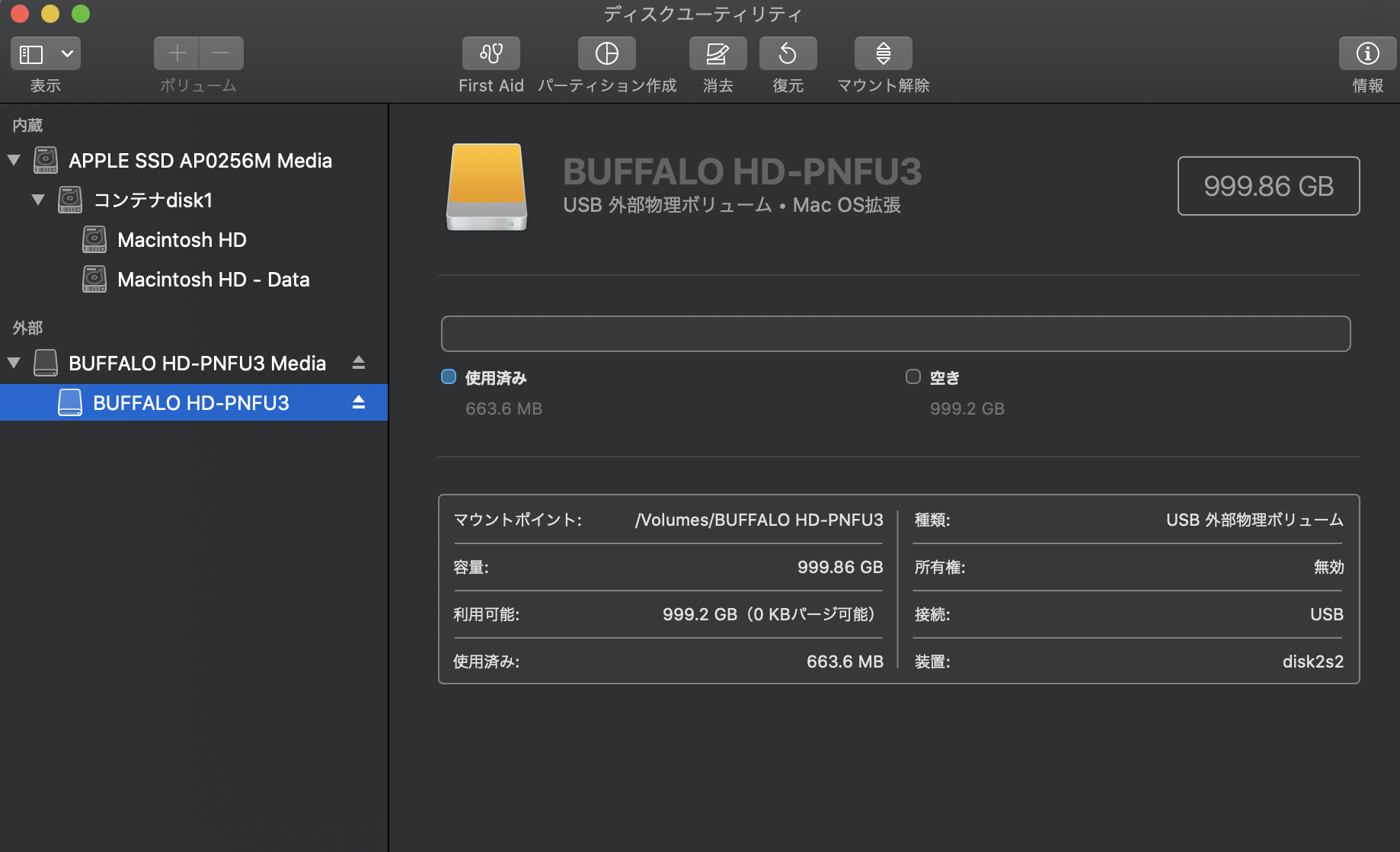Click the disk usage capacity bar

coord(895,334)
